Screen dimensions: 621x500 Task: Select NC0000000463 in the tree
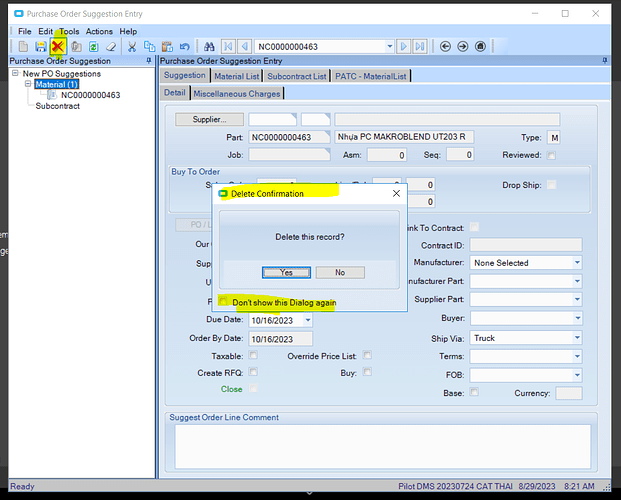[90, 96]
